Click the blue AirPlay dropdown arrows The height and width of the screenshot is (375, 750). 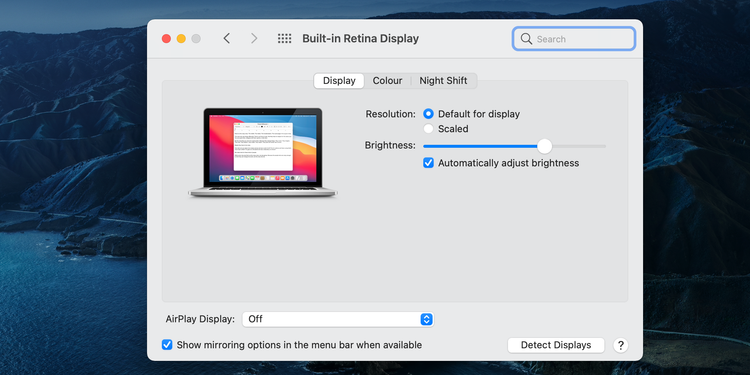[427, 319]
